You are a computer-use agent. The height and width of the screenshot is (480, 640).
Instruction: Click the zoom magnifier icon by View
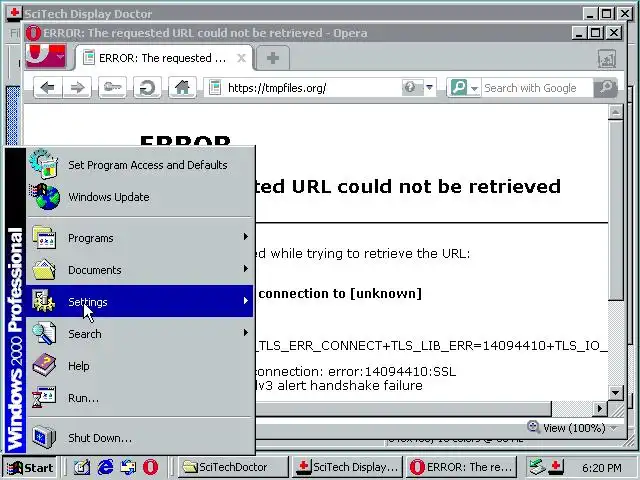(x=533, y=427)
